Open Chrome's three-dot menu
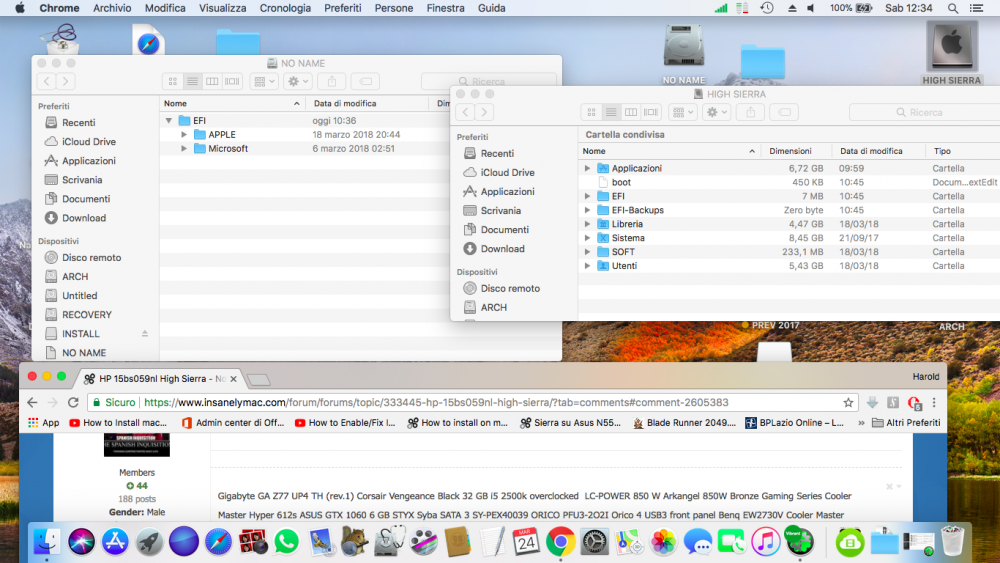The height and width of the screenshot is (563, 1000). 934,402
